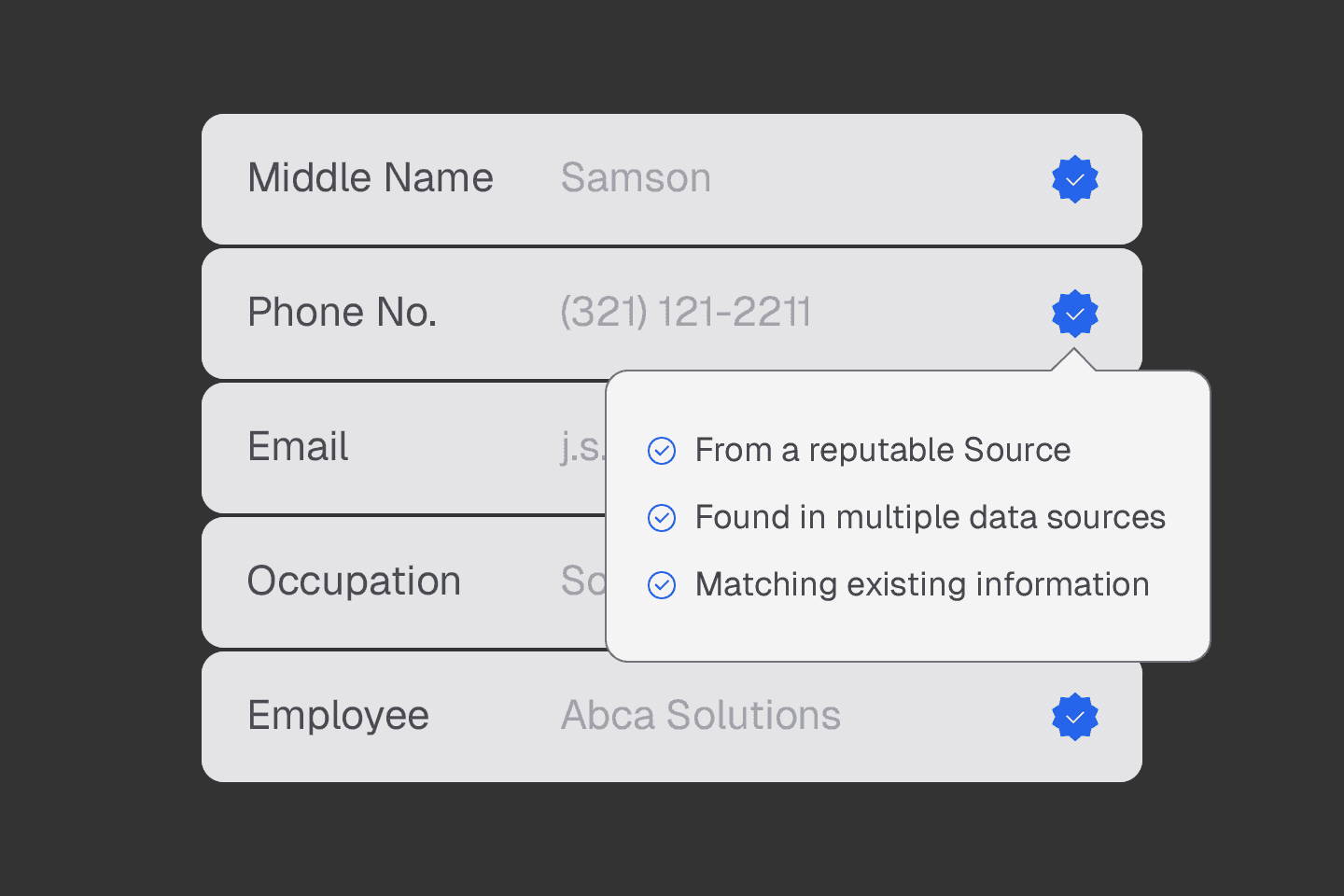Click the verified badge beside Employee

(x=1074, y=717)
